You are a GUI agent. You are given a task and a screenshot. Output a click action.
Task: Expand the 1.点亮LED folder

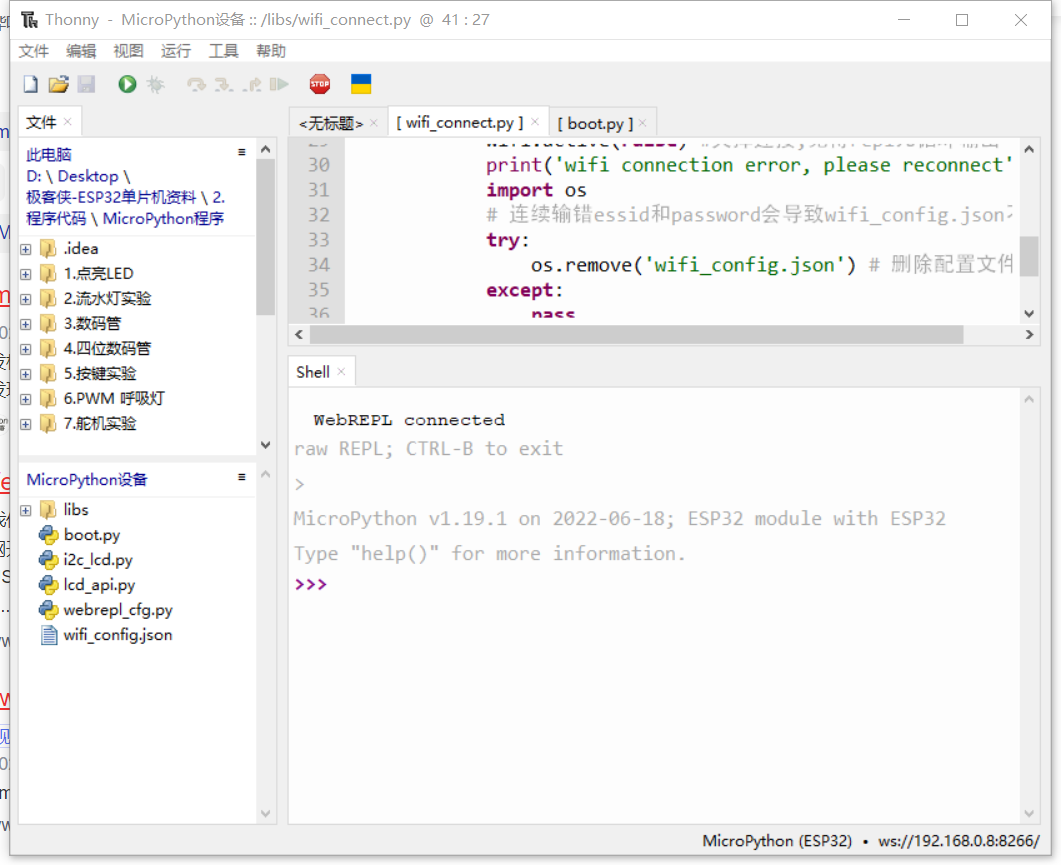pos(25,274)
